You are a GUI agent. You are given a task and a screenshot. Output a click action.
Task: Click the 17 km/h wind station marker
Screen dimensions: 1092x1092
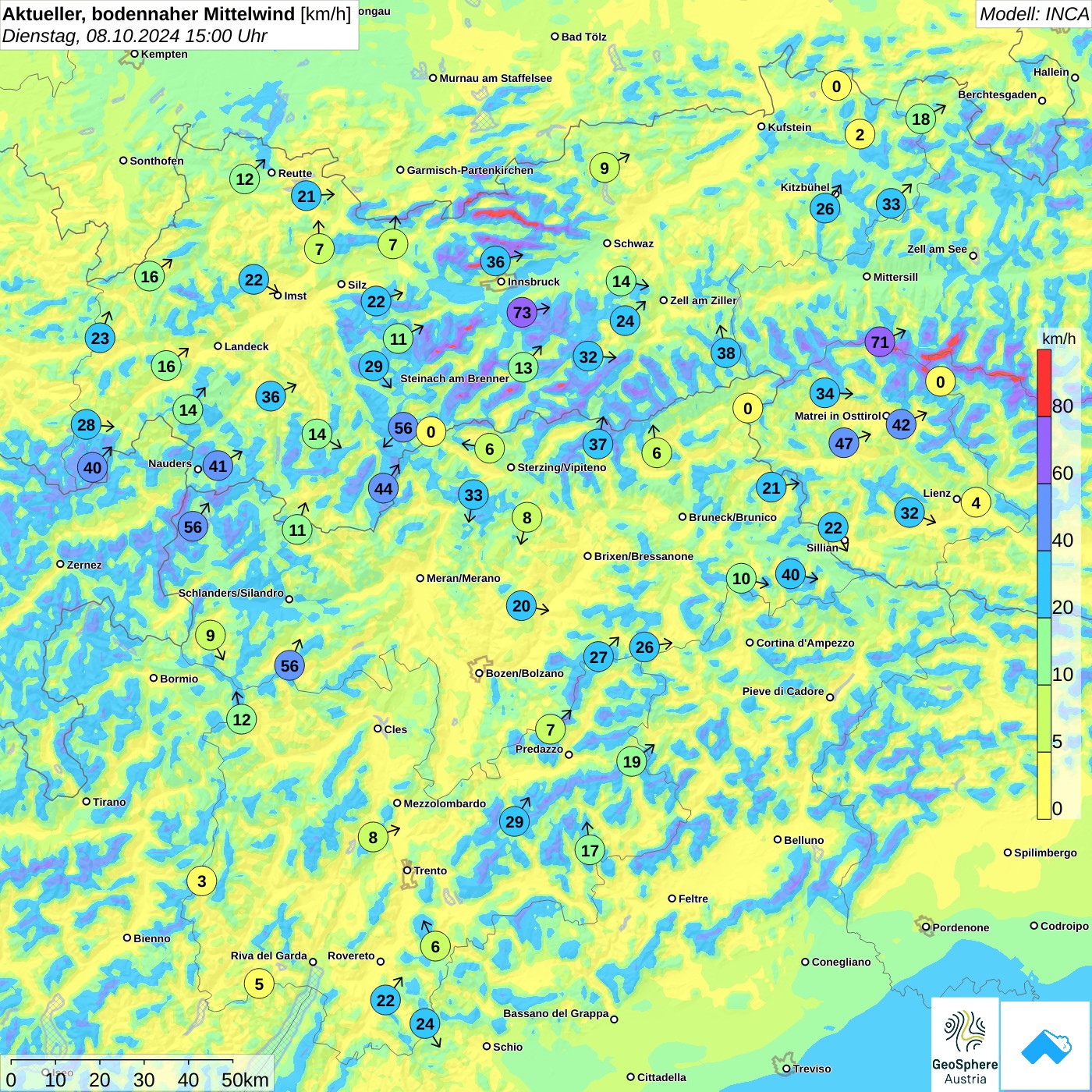(x=590, y=851)
